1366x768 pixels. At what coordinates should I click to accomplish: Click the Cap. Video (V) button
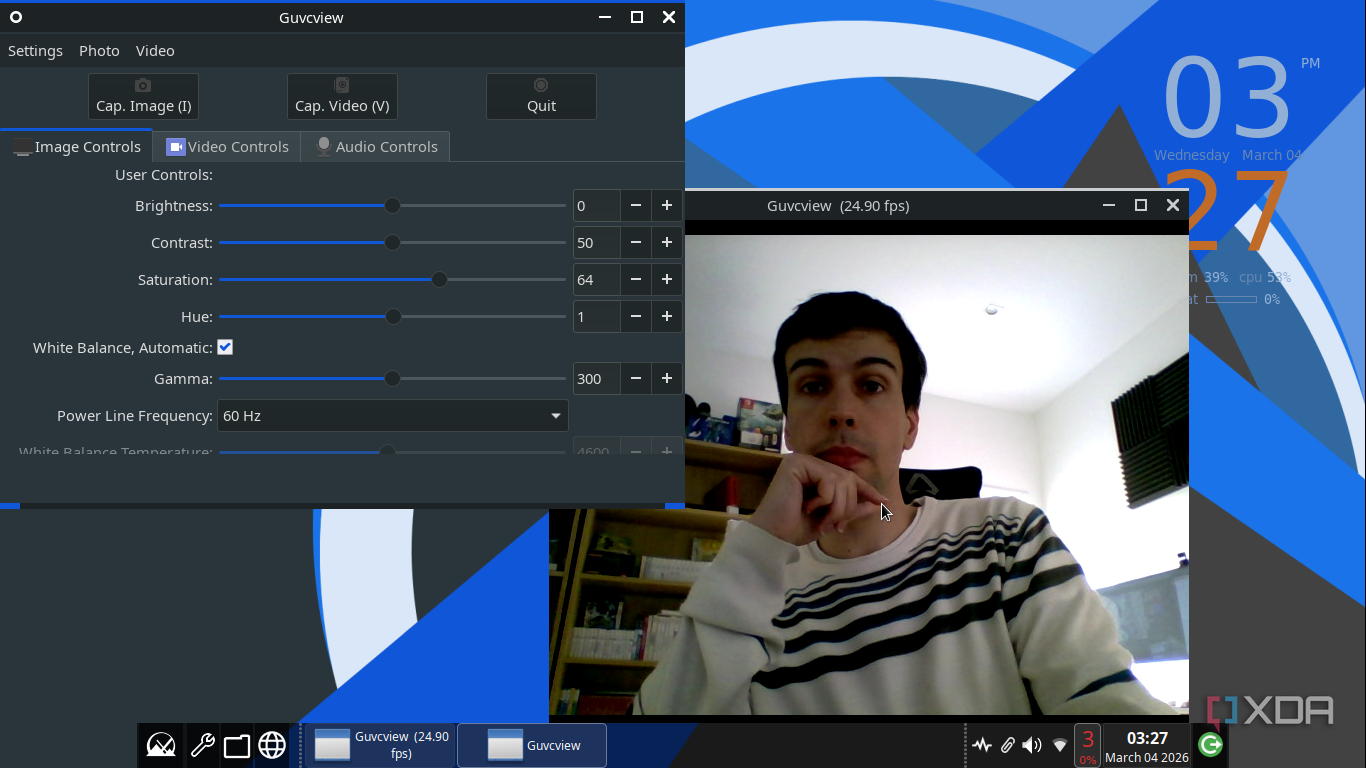click(342, 96)
